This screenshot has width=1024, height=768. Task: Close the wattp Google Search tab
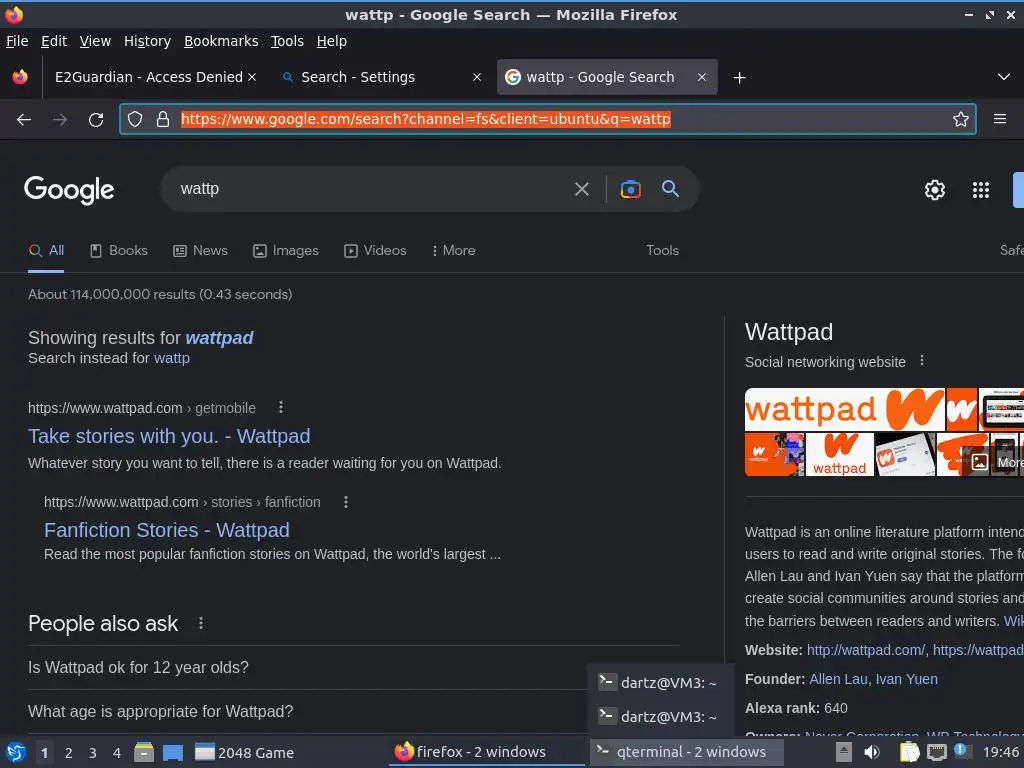point(701,77)
